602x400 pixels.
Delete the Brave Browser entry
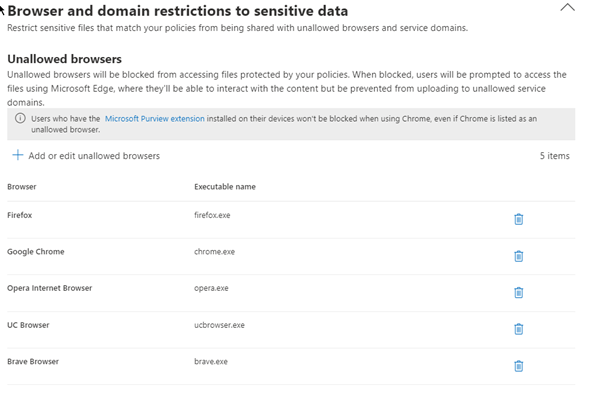click(x=518, y=366)
